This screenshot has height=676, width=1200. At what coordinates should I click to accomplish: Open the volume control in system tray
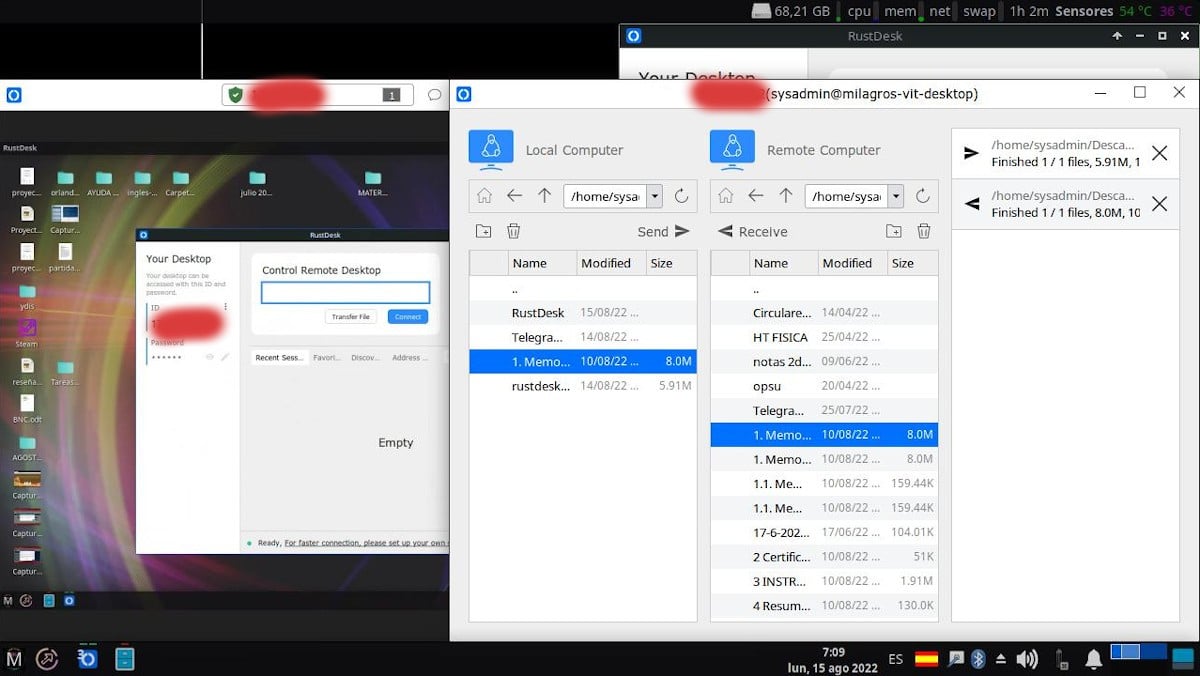coord(1026,659)
